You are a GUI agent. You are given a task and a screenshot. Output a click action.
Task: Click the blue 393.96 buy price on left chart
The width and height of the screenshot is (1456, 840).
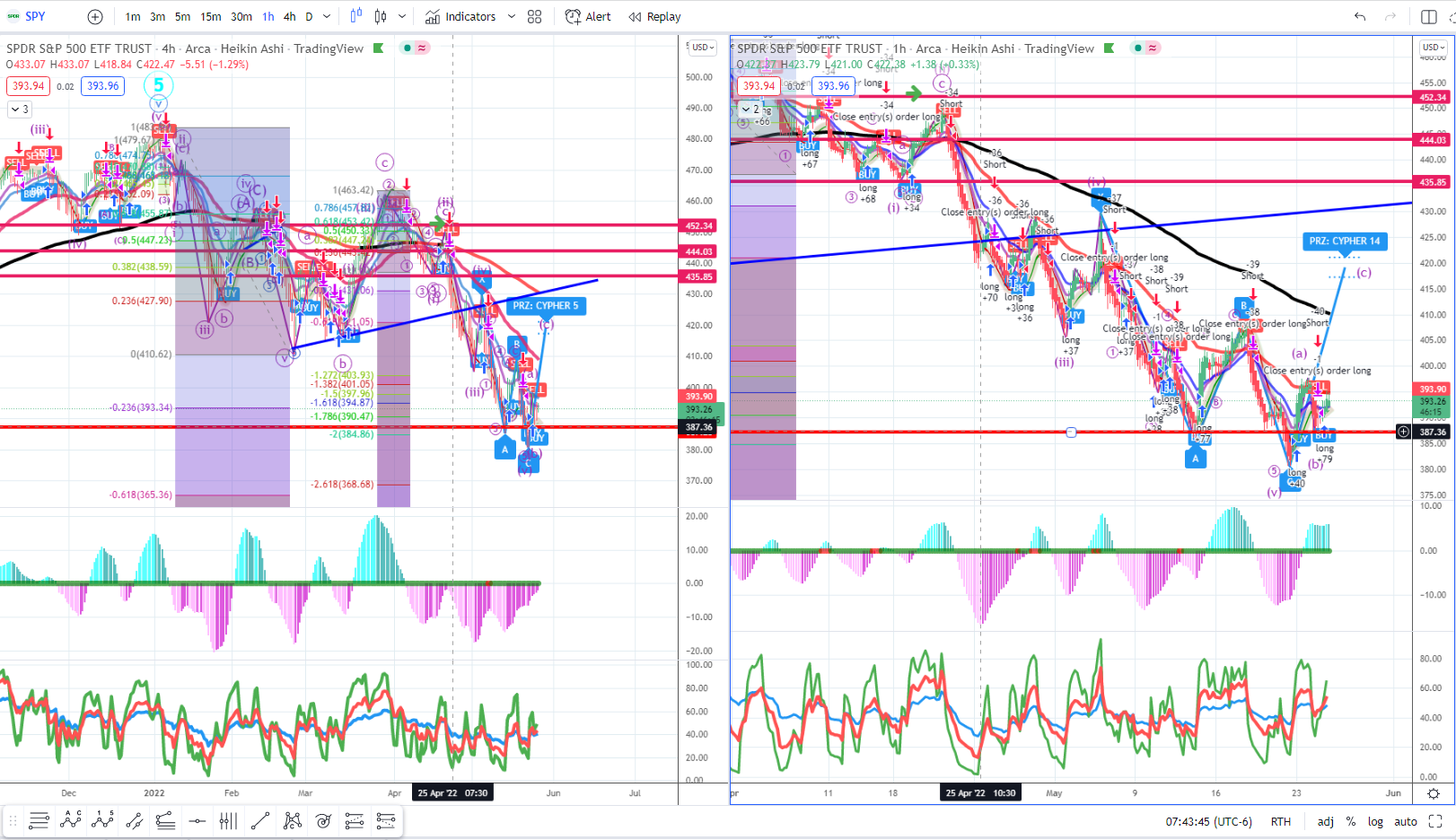coord(102,86)
